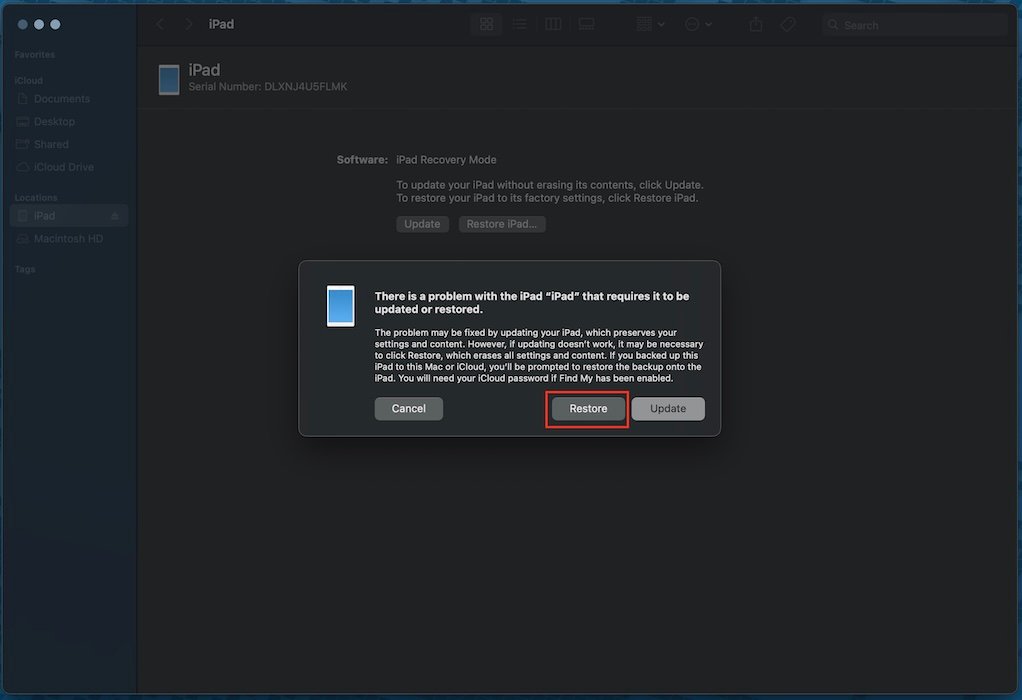The height and width of the screenshot is (700, 1022).
Task: Click the Update button under Software
Action: coord(422,224)
